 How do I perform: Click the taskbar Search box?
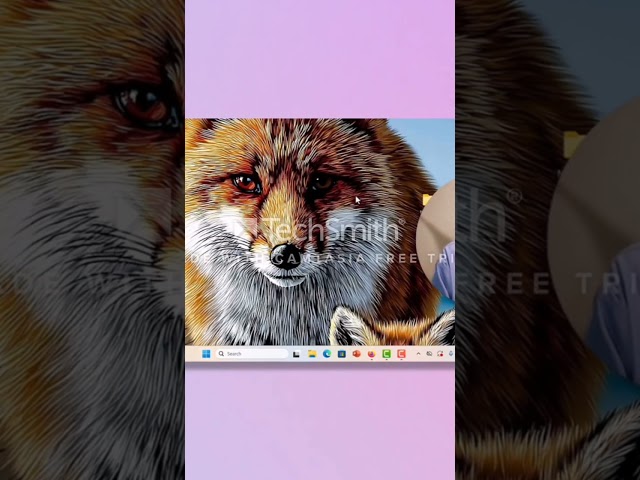(252, 354)
